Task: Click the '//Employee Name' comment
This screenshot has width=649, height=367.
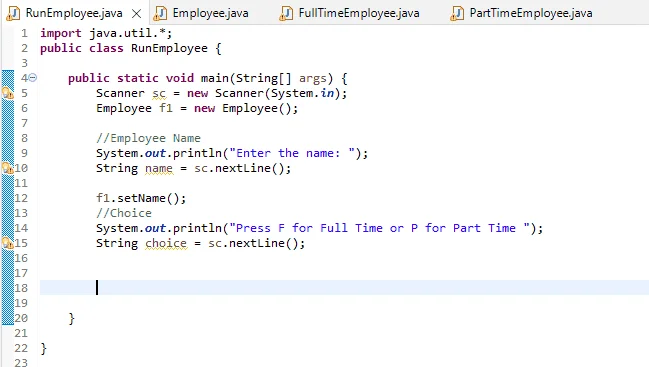Action: (148, 138)
